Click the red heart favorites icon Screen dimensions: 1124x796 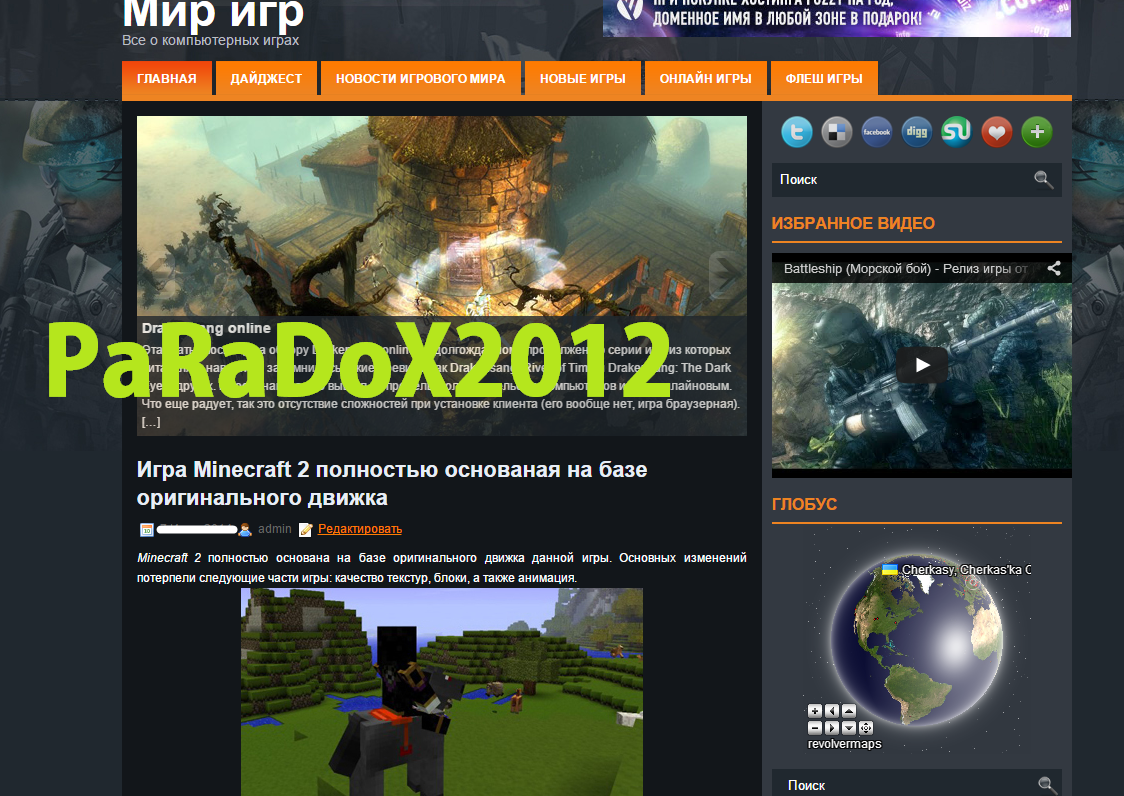click(996, 132)
